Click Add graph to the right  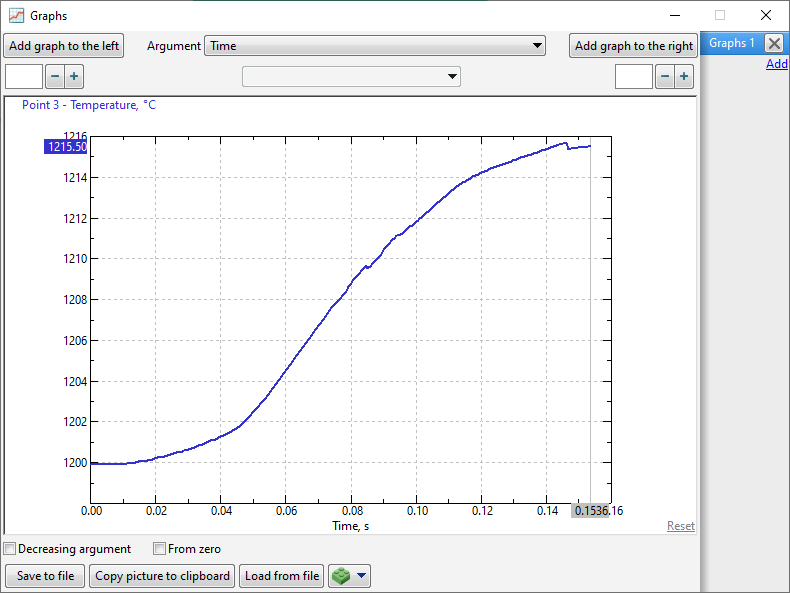click(633, 46)
